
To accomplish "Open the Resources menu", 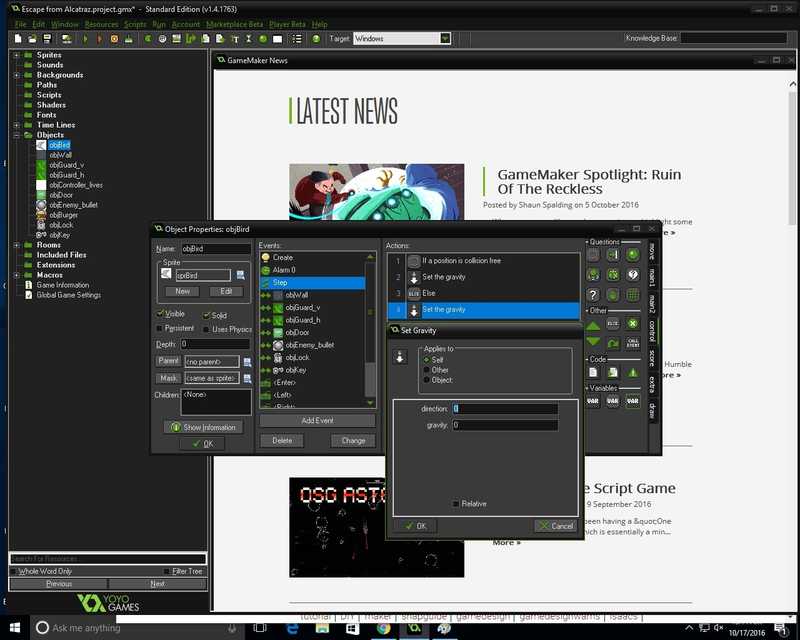I will point(101,24).
